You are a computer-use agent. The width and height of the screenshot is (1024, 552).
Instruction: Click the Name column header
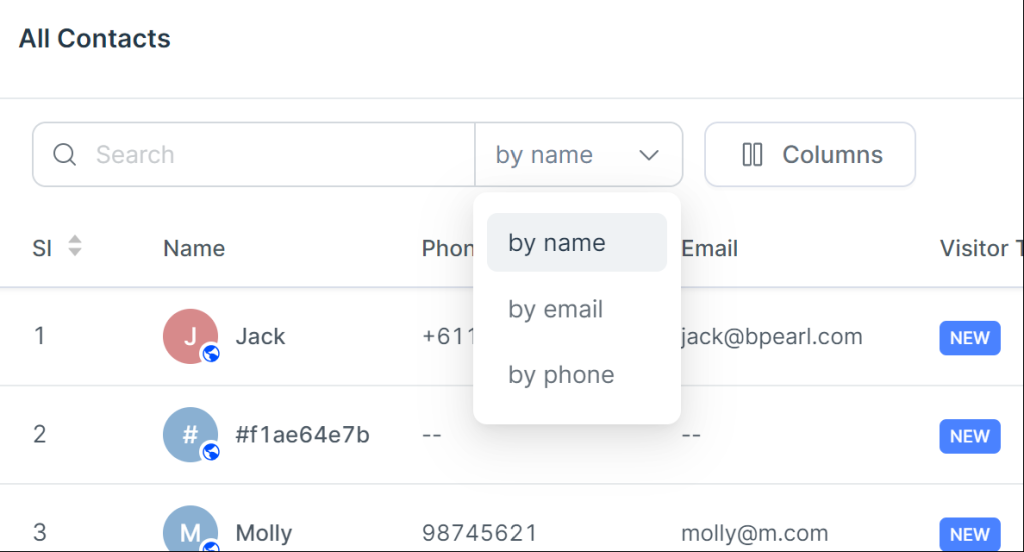[194, 248]
